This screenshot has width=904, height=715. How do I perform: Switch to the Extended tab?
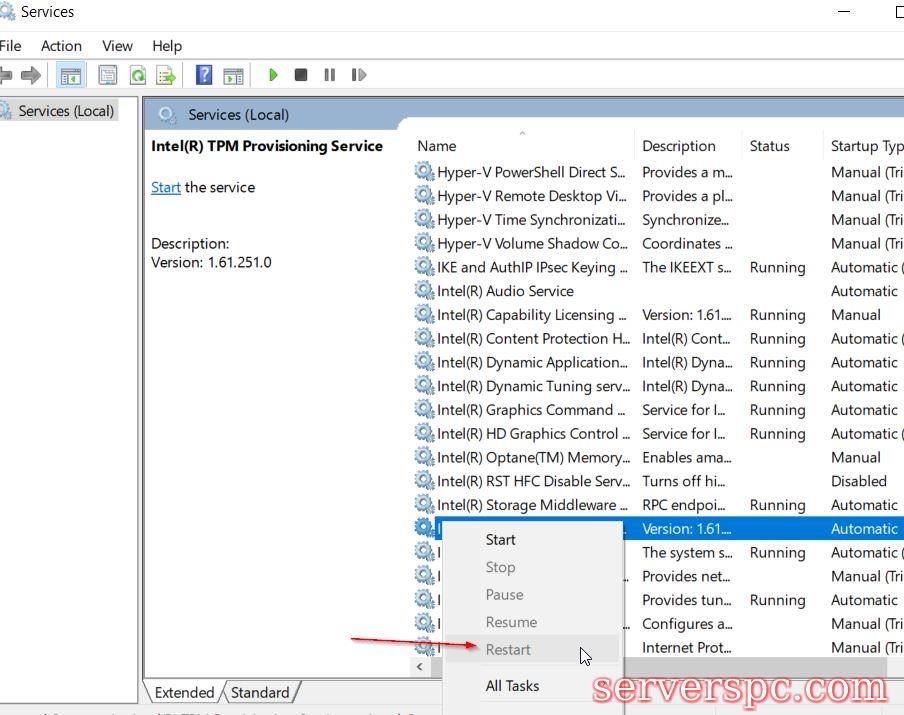184,692
